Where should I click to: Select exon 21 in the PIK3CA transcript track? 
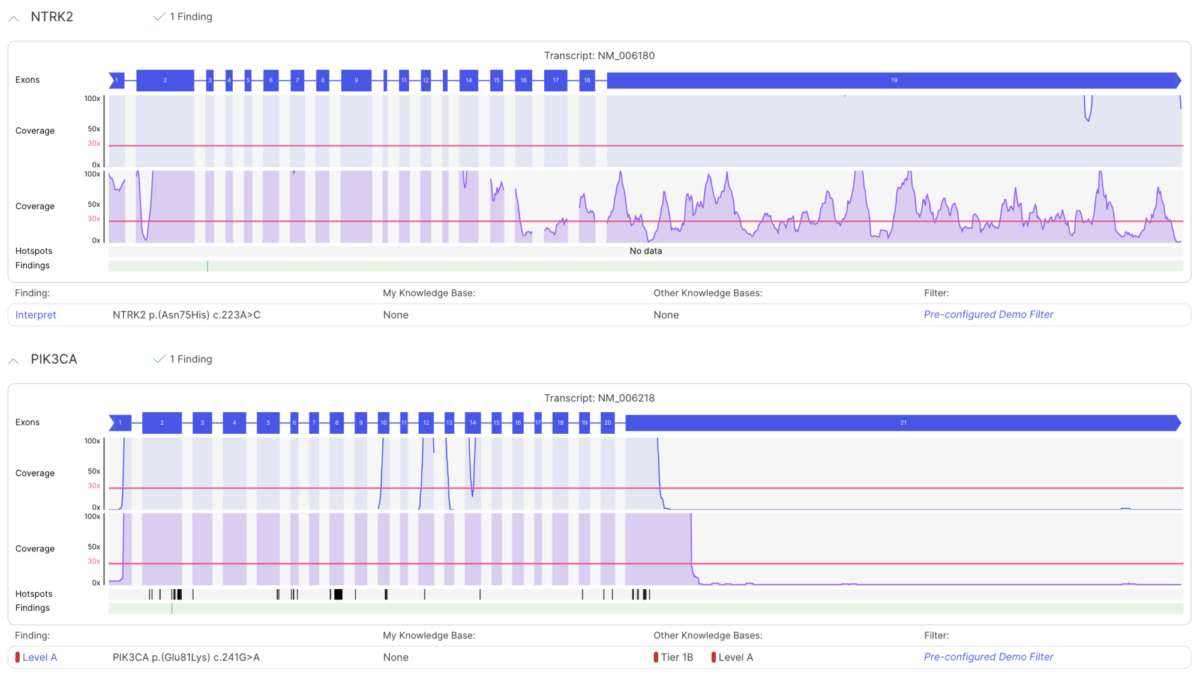pos(903,422)
